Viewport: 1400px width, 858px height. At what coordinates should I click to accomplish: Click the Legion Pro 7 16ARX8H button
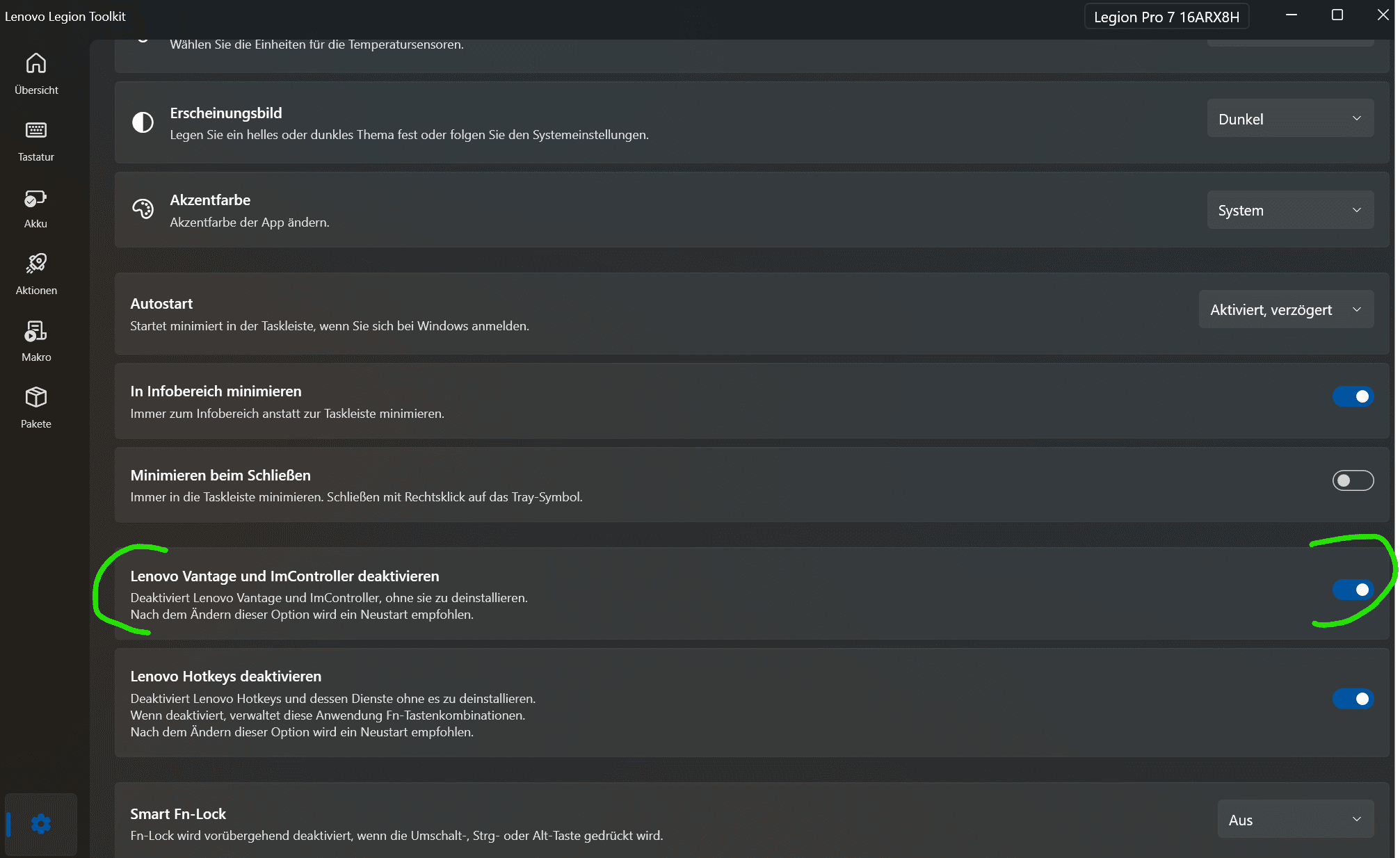[x=1166, y=17]
